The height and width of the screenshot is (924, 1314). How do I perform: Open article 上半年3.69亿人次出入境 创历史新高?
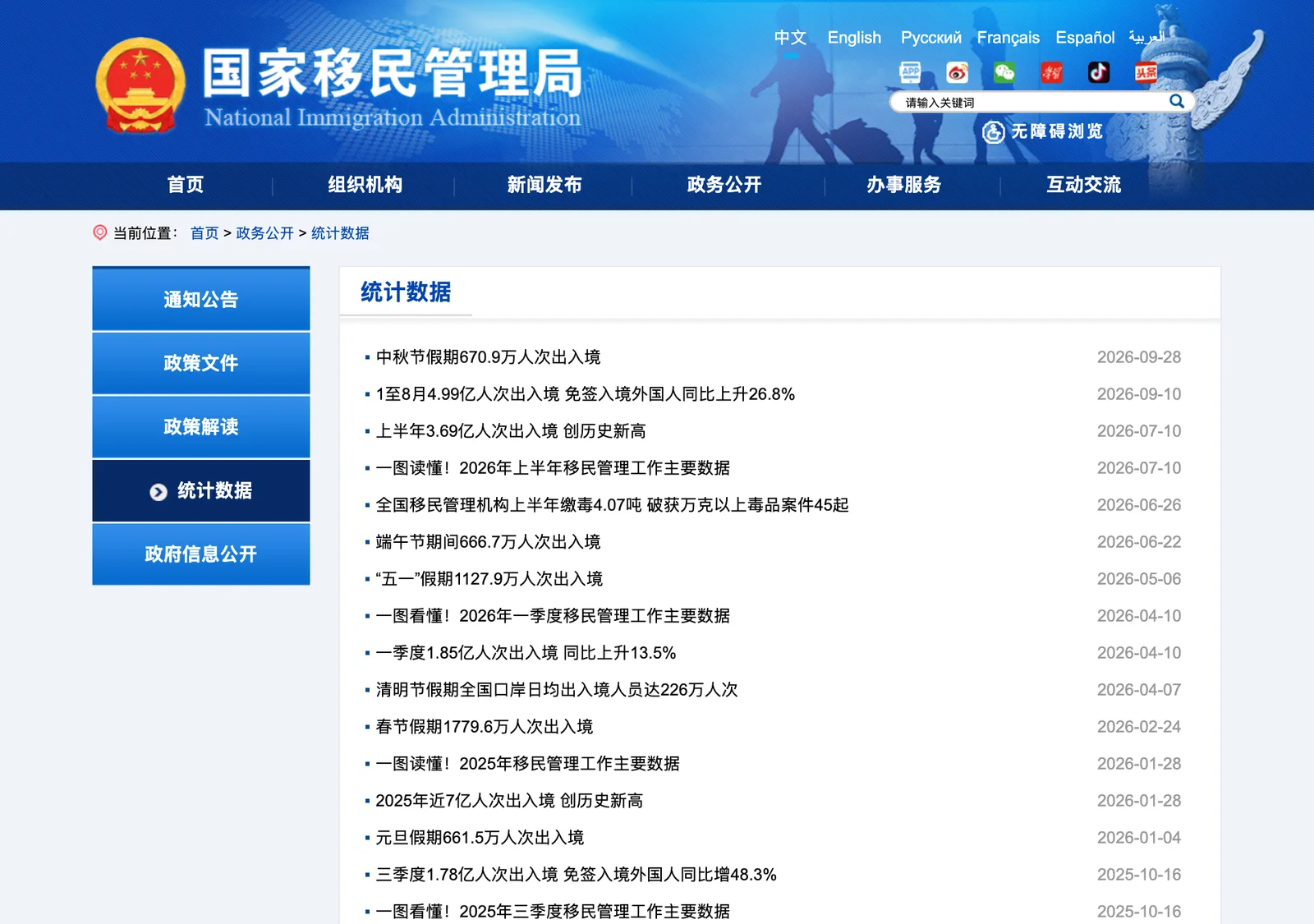point(511,431)
